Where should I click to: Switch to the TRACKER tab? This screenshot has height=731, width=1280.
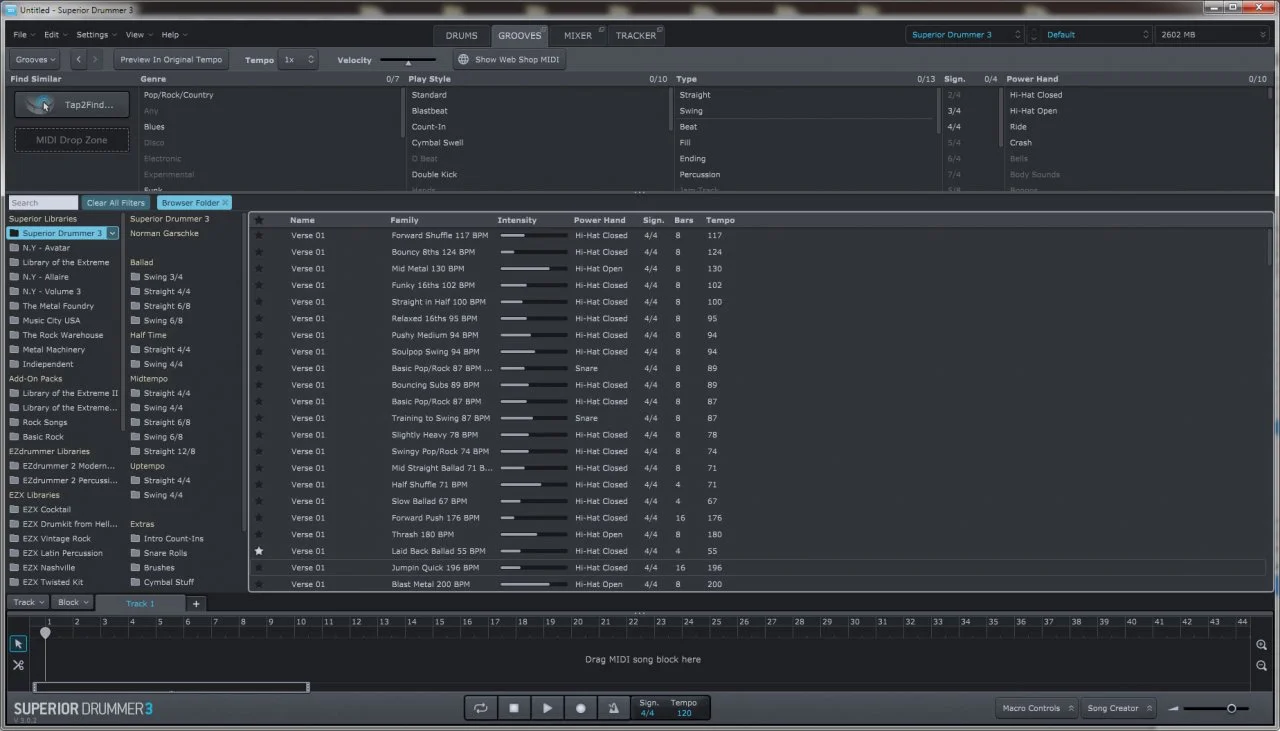(x=636, y=35)
